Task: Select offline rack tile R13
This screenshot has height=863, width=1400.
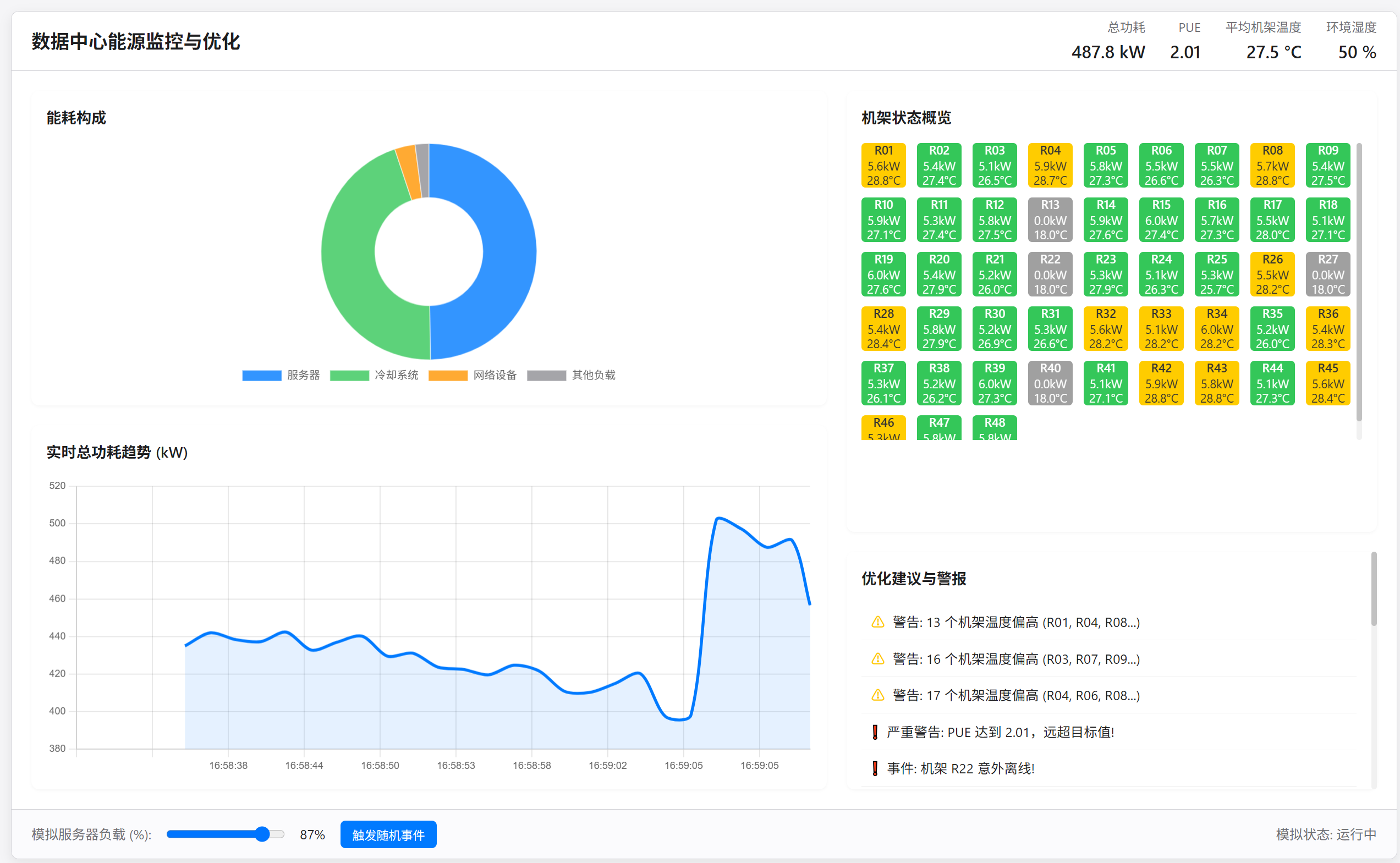Action: (x=1050, y=220)
